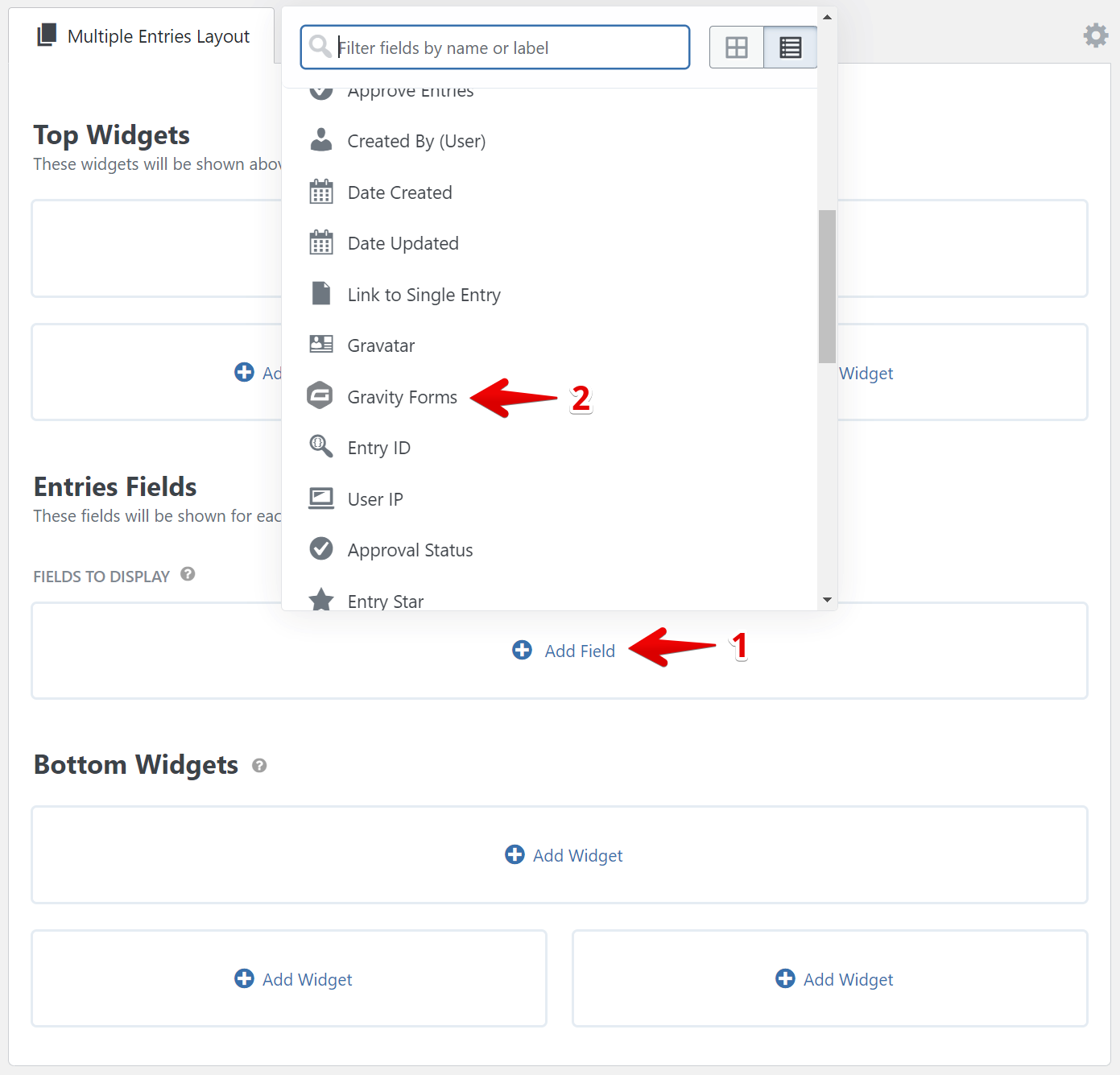Click the scrollbar down arrow

[x=827, y=600]
